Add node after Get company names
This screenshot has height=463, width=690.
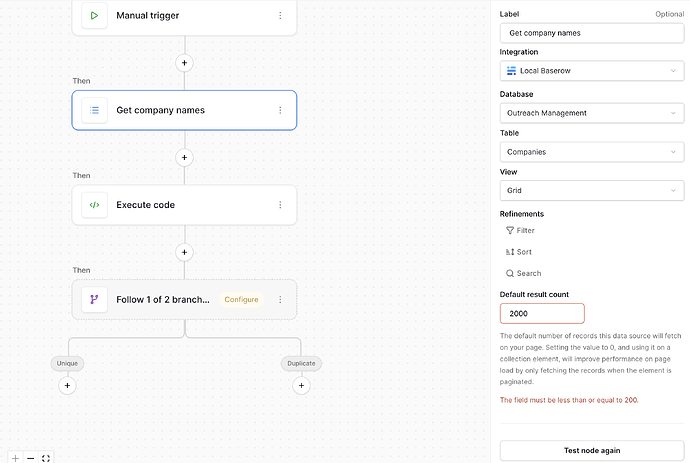pos(184,158)
